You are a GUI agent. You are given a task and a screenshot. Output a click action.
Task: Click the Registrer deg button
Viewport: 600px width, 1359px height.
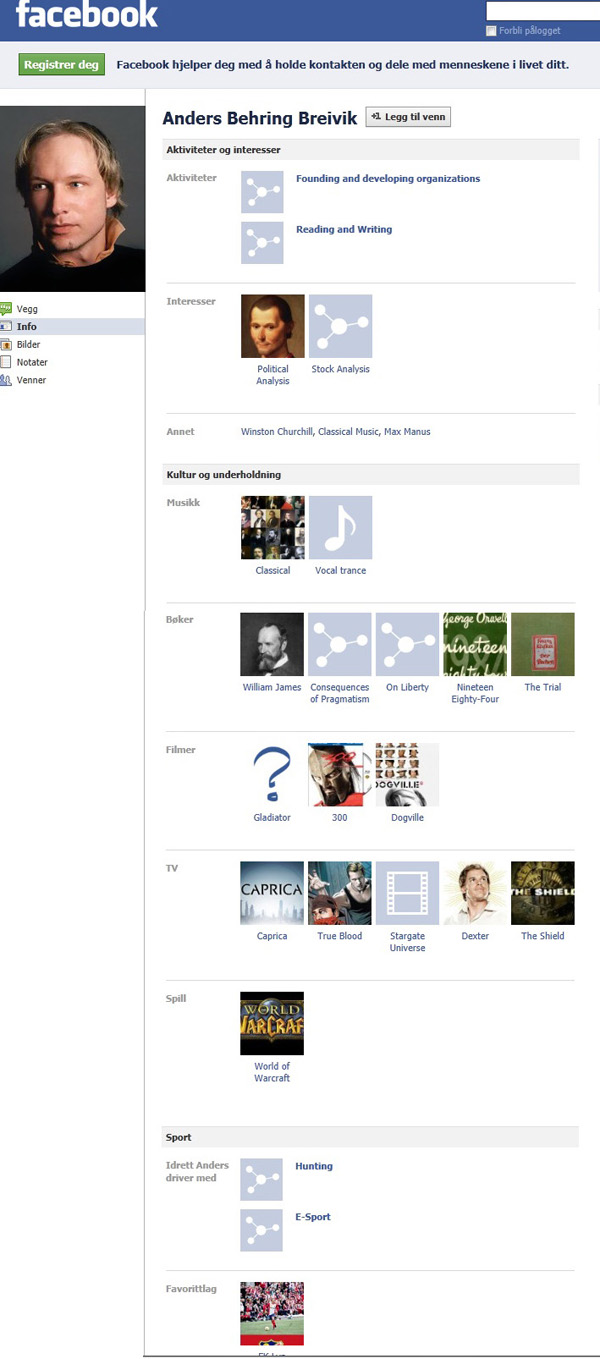coord(62,65)
